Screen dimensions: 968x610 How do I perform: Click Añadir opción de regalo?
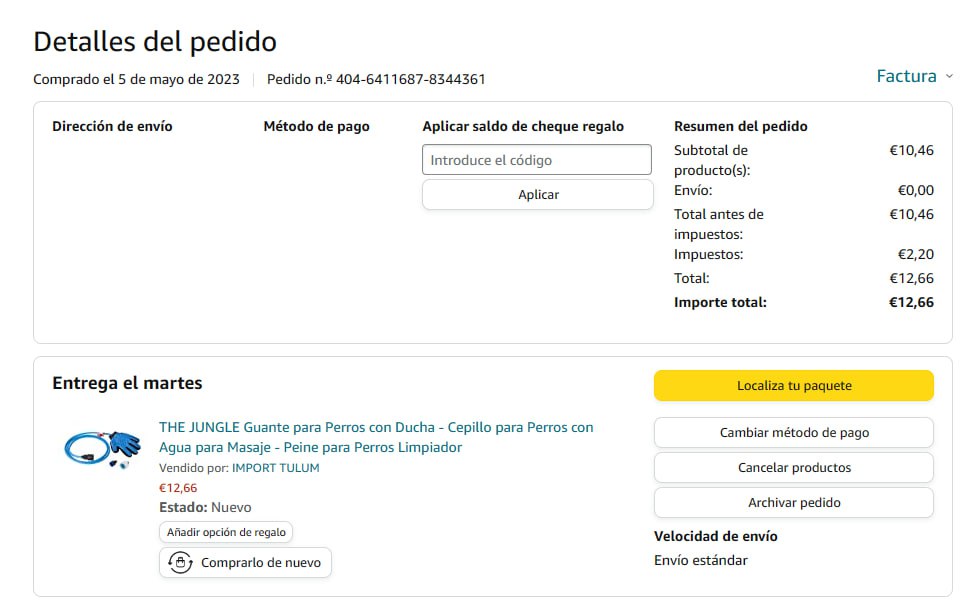click(226, 532)
